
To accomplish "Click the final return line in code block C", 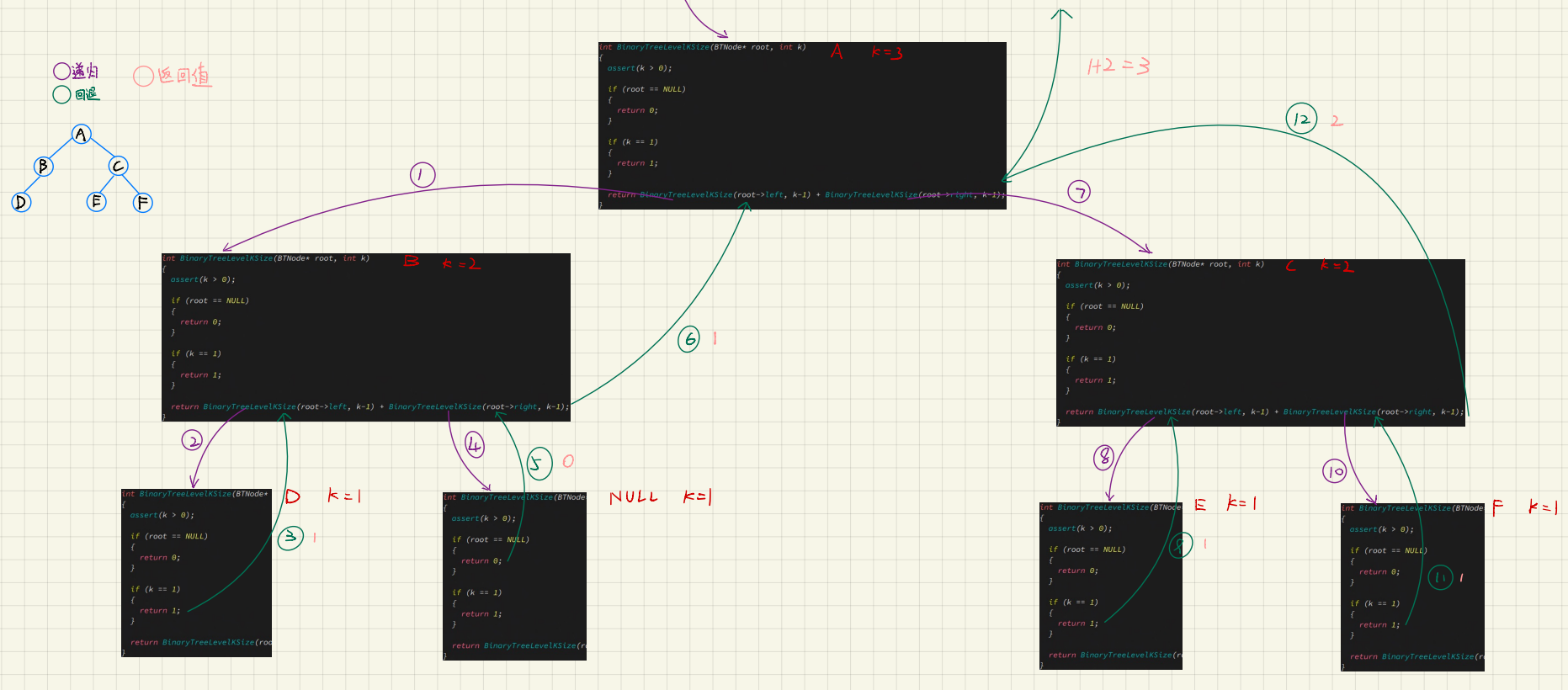I will (1264, 412).
